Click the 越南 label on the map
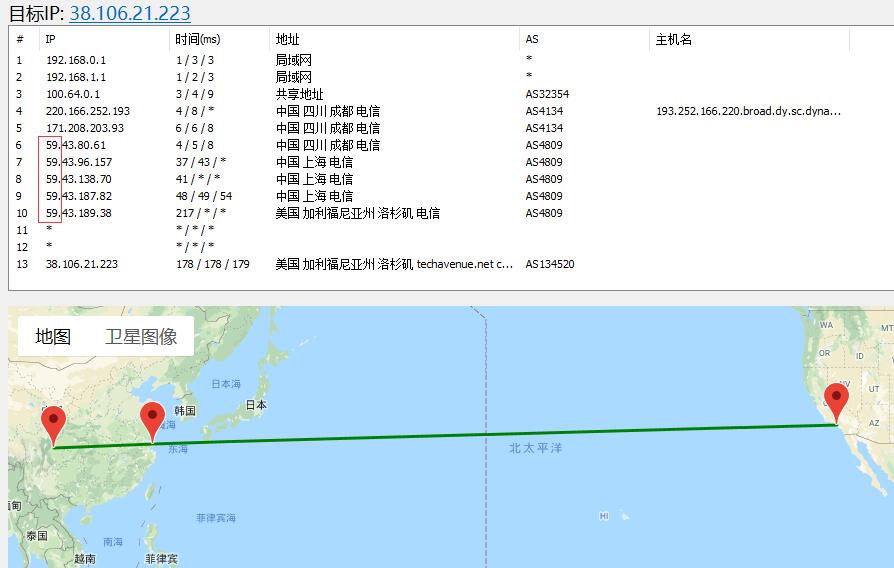The height and width of the screenshot is (568, 894). 85,559
